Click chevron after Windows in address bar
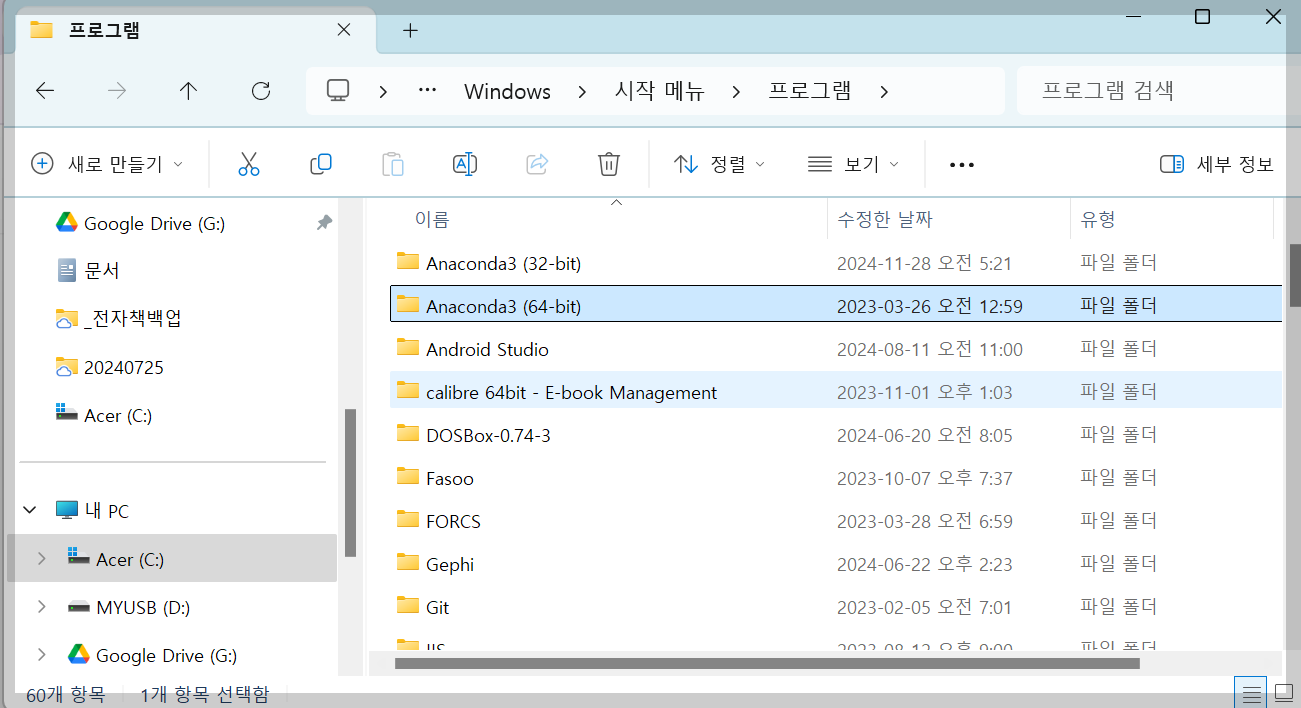 (x=583, y=92)
